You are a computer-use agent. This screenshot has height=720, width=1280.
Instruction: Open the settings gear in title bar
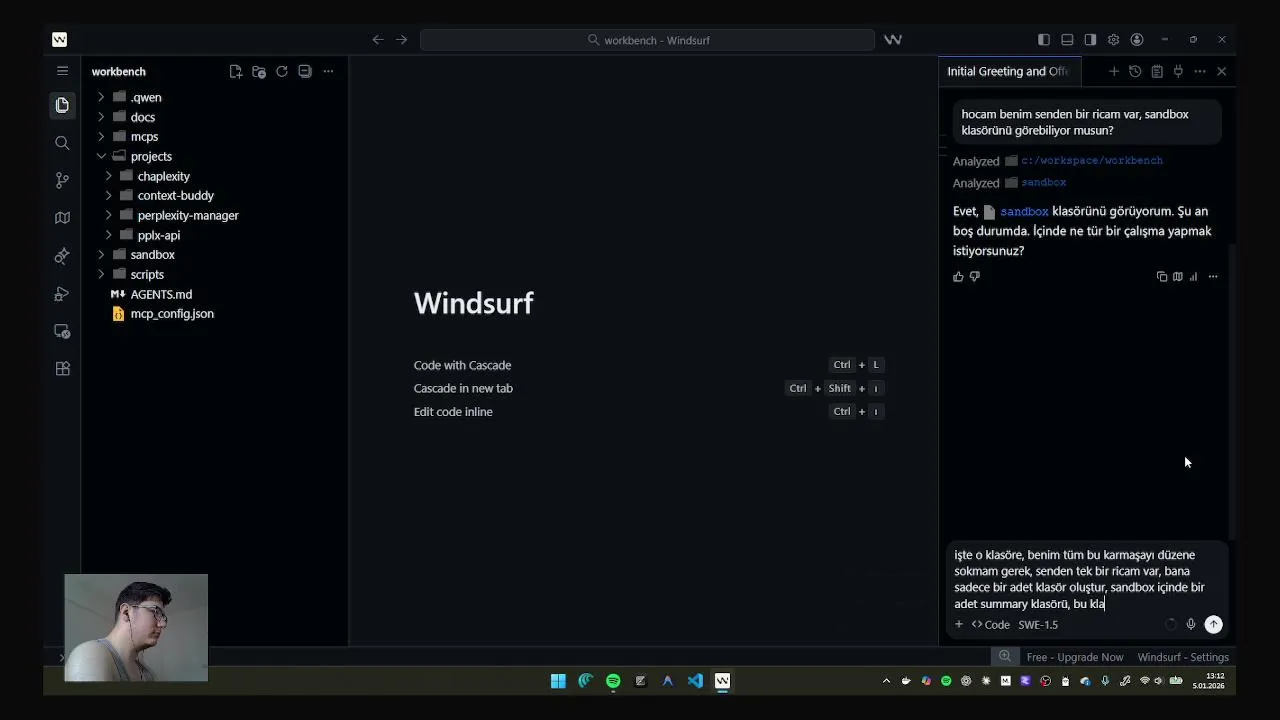click(1113, 40)
